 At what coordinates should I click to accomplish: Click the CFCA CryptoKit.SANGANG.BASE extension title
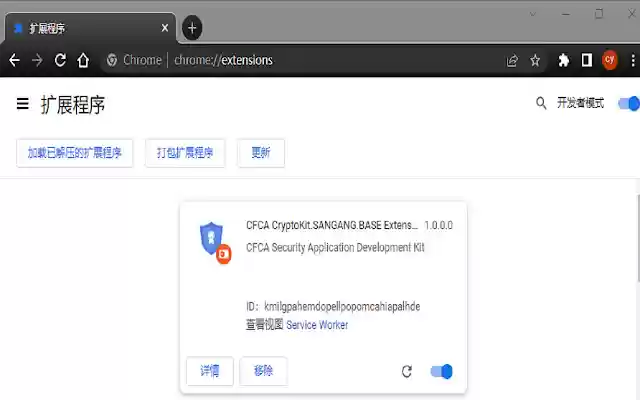(332, 225)
